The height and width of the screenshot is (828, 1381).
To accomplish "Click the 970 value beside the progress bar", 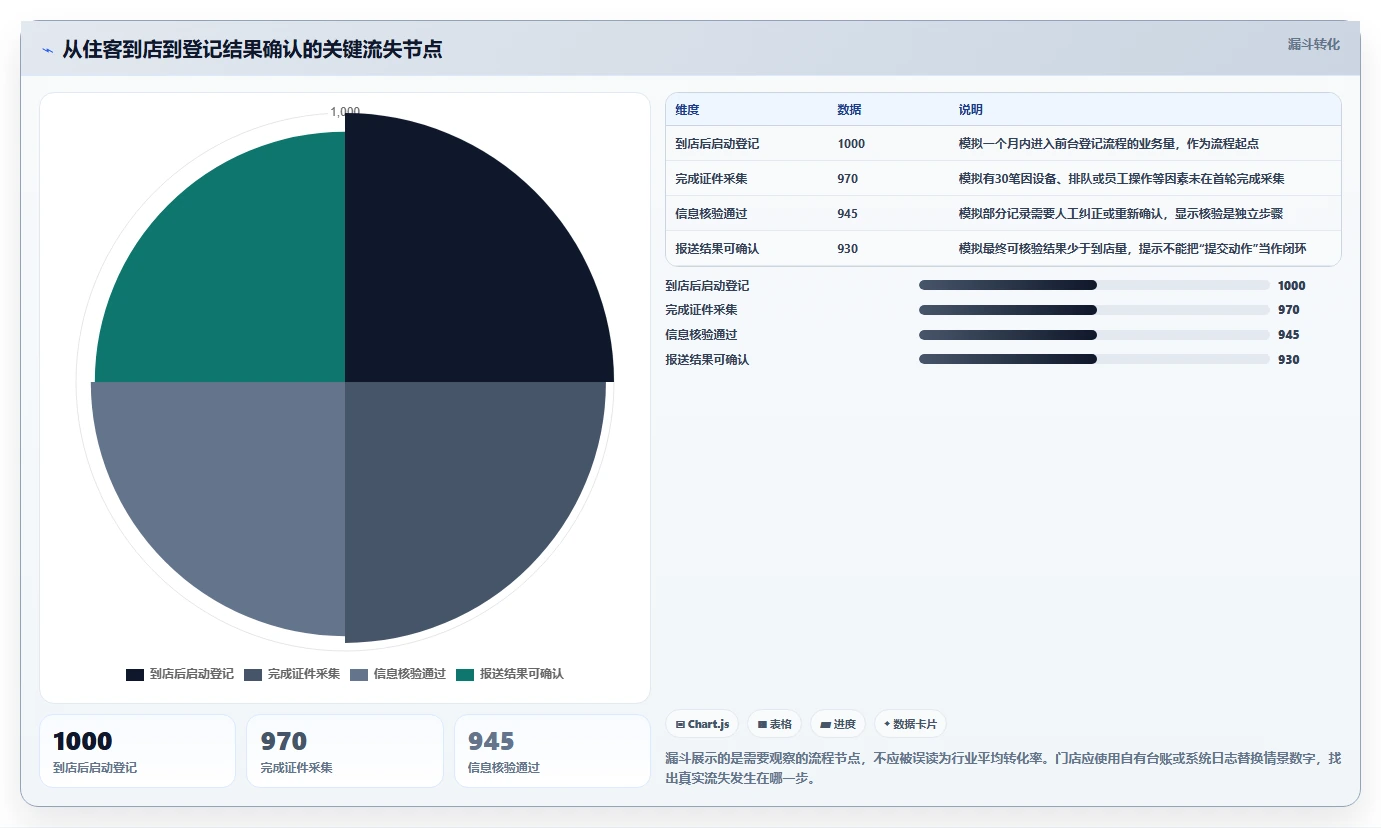I will 1288,310.
